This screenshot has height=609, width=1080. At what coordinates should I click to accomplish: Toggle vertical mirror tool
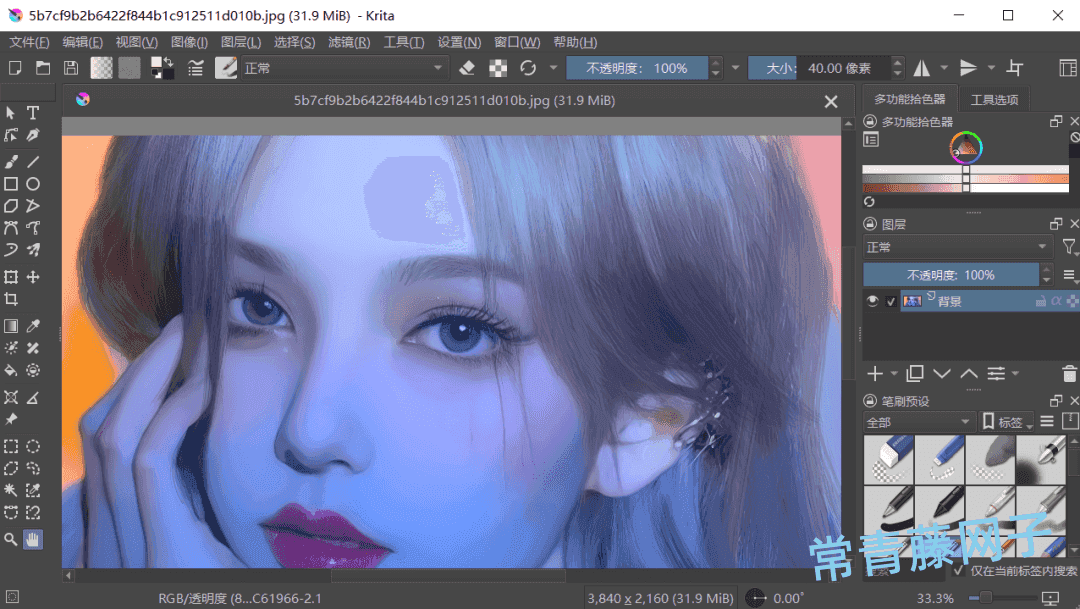point(968,68)
